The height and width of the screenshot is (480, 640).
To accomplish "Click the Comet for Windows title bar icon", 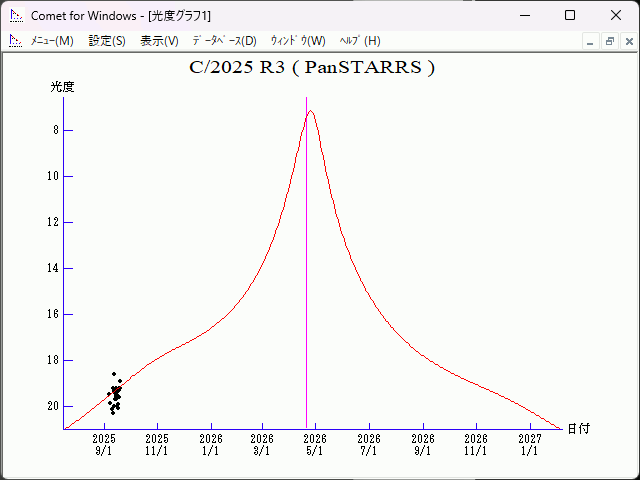I will [x=15, y=16].
